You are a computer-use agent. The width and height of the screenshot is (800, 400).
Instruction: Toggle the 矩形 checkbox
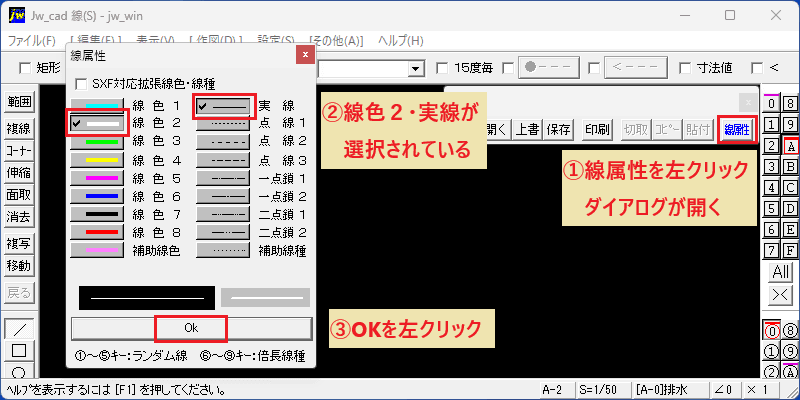click(x=24, y=67)
